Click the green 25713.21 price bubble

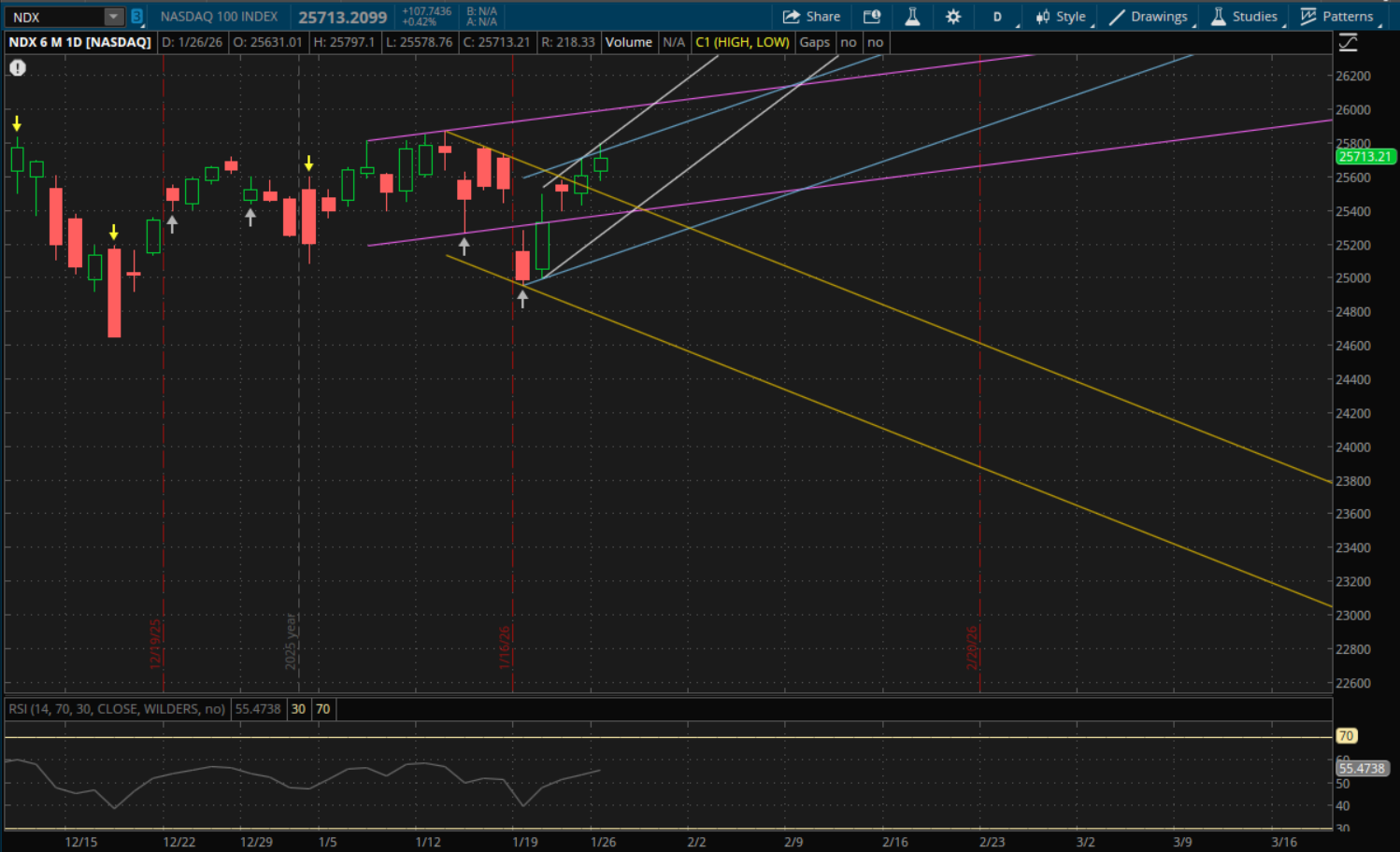tap(1364, 157)
